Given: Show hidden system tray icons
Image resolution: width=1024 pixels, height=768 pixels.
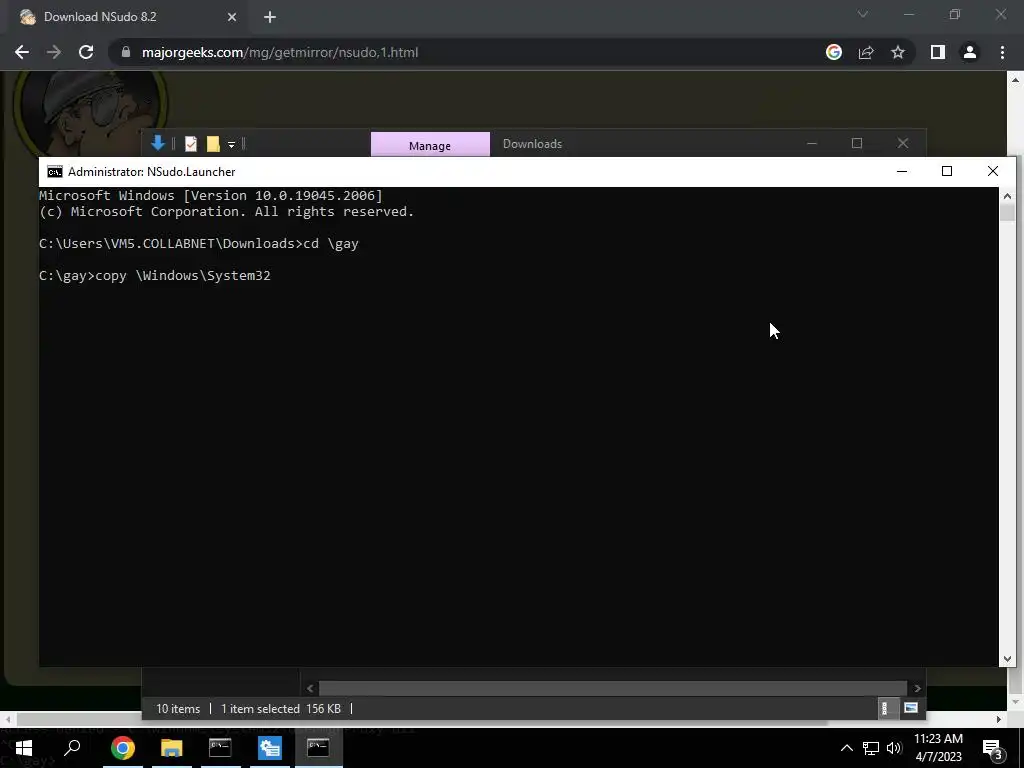Looking at the screenshot, I should (x=846, y=748).
